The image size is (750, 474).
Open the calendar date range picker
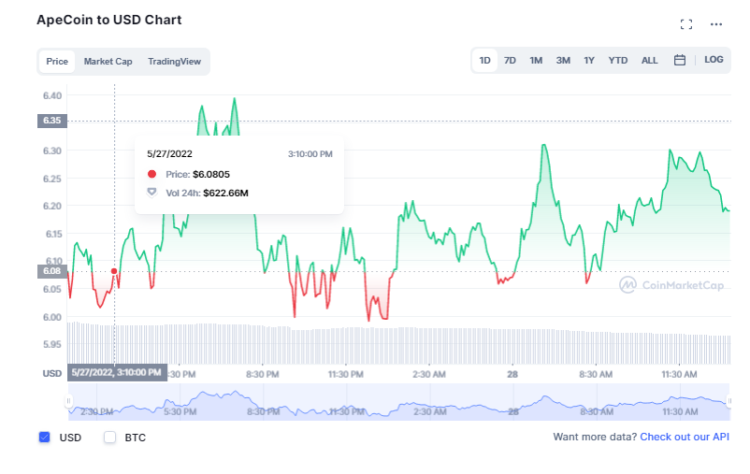(x=680, y=60)
